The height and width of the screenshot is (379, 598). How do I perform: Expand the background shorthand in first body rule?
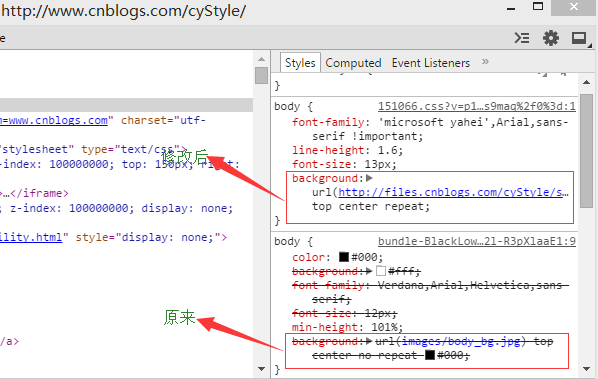[369, 178]
